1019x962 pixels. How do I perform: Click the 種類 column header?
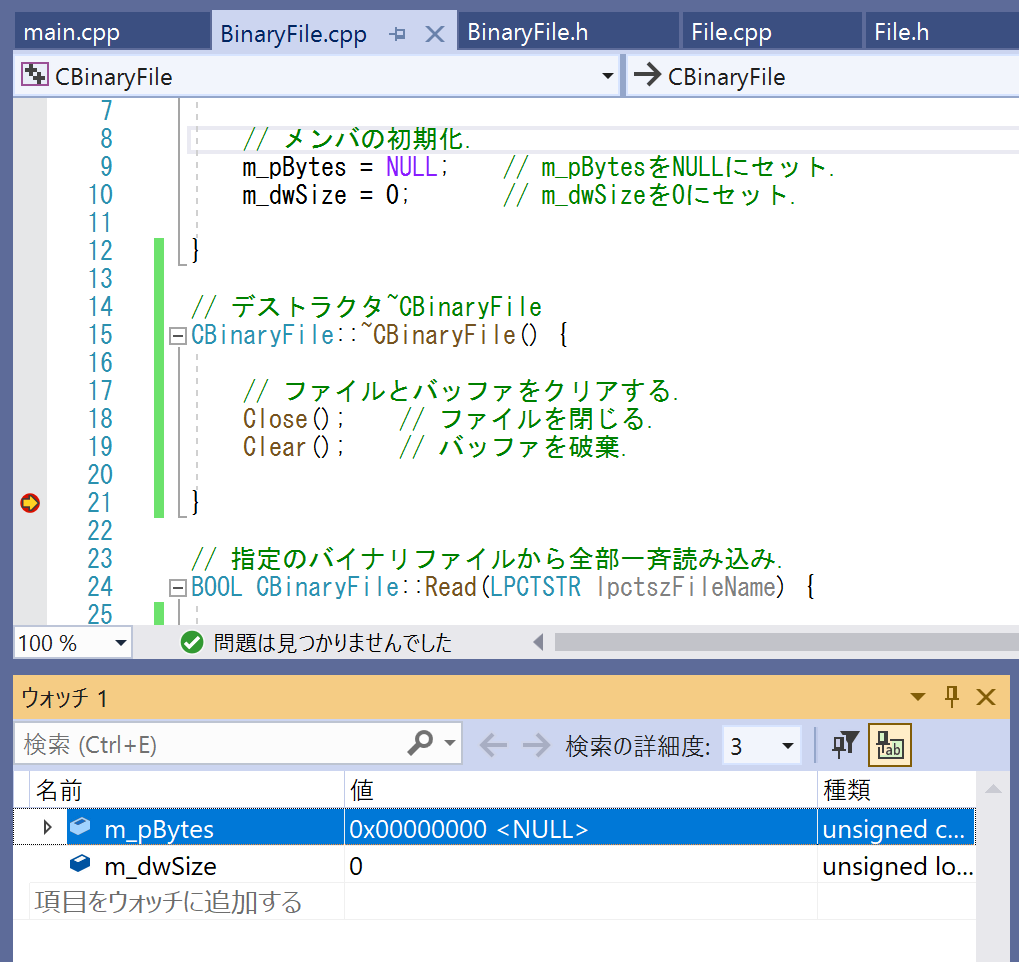(x=896, y=790)
